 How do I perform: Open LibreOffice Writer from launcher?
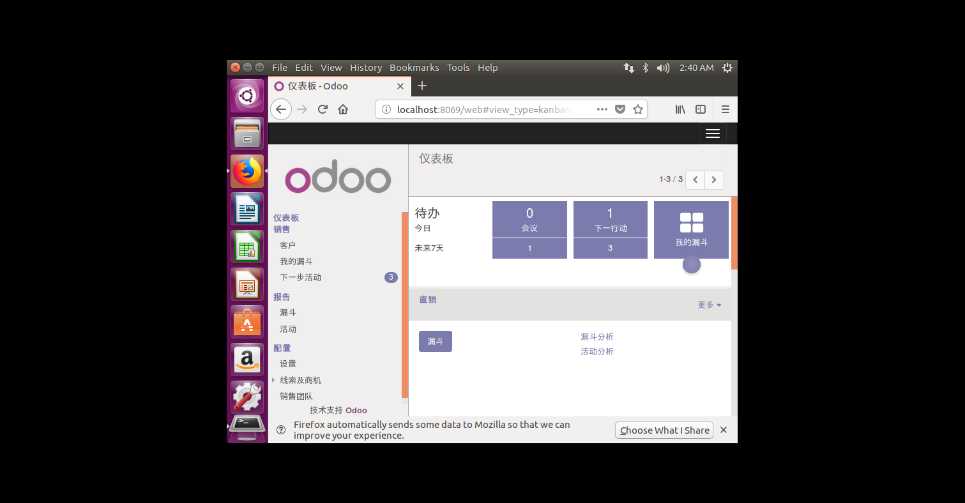point(247,209)
